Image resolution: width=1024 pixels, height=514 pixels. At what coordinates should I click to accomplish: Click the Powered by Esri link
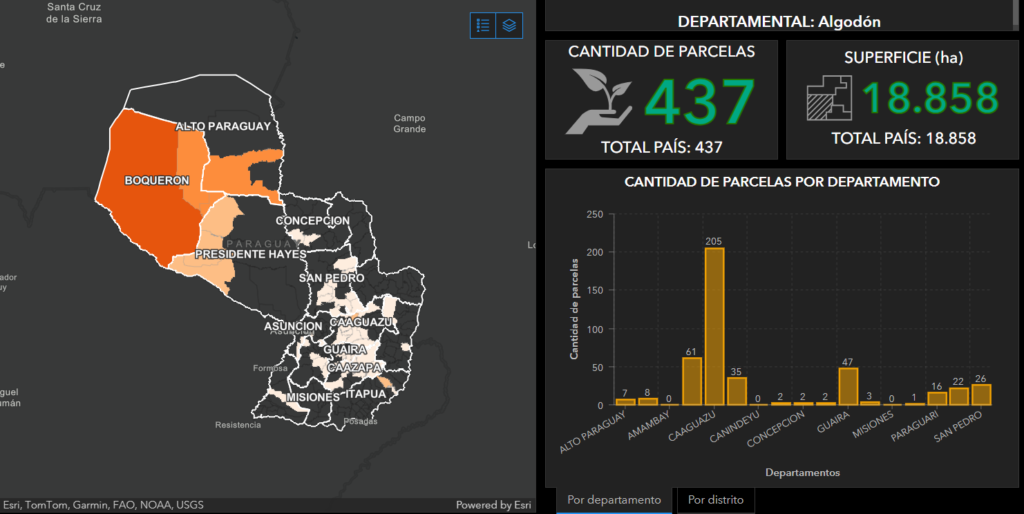click(494, 504)
